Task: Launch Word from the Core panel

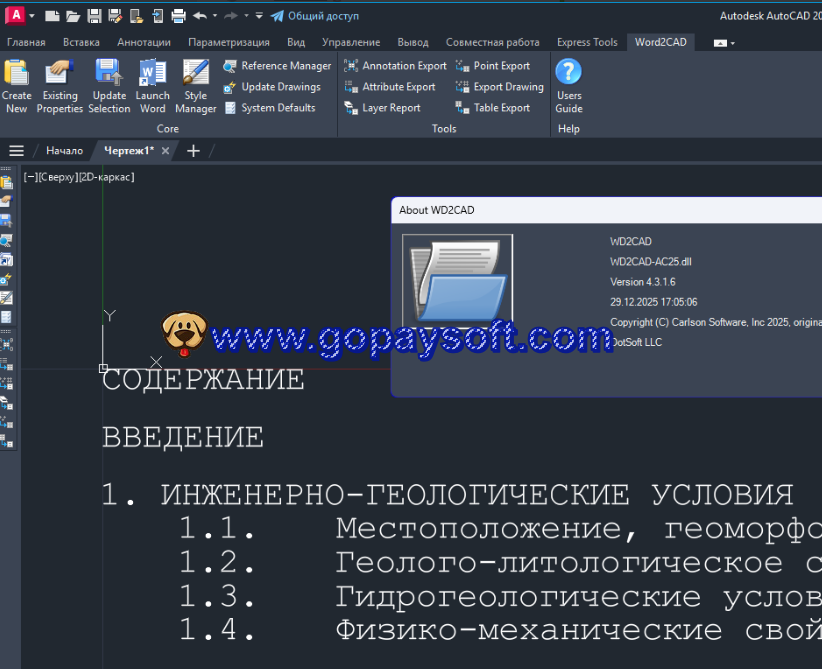Action: click(152, 86)
